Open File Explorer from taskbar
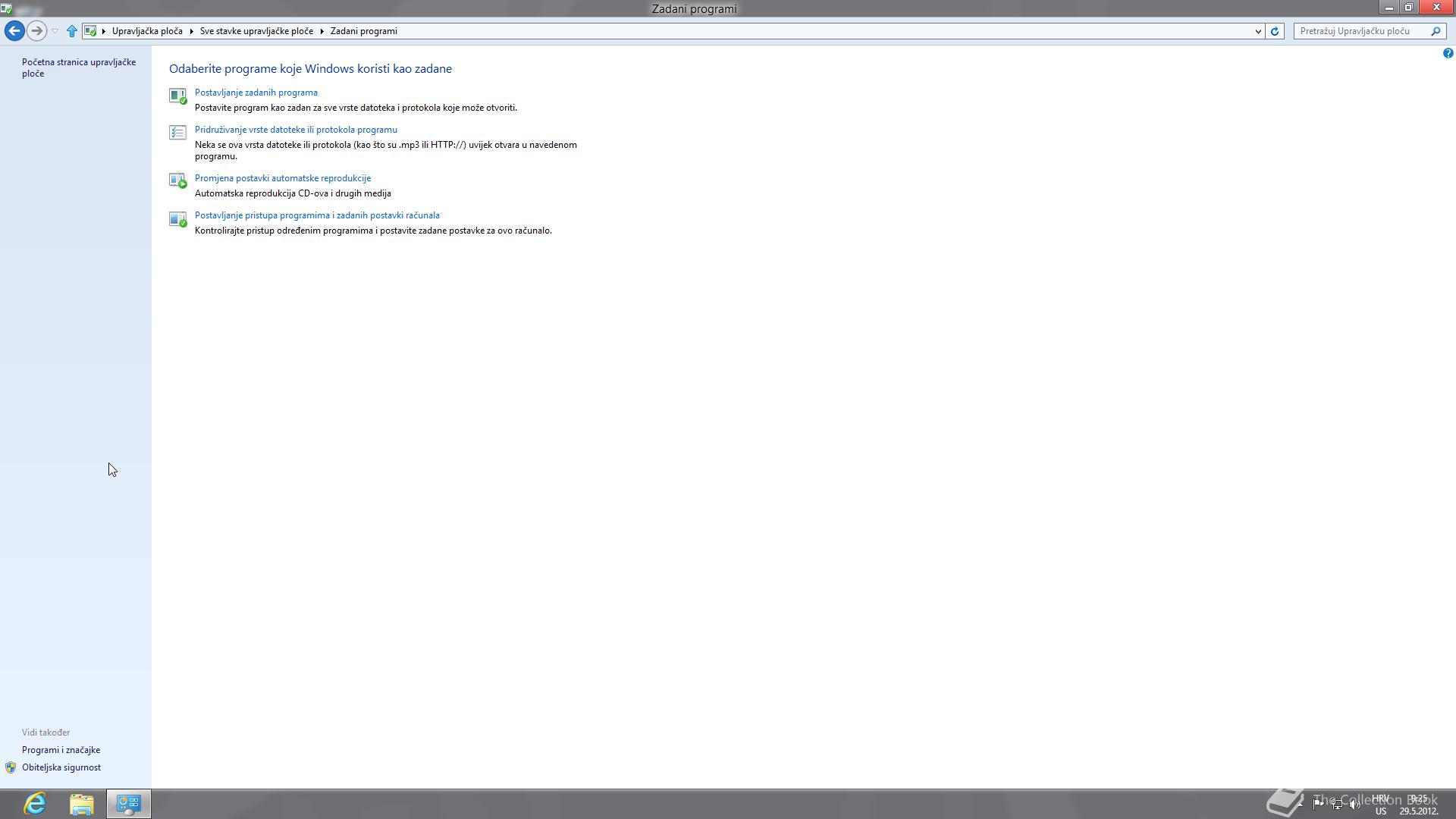1456x819 pixels. tap(81, 803)
